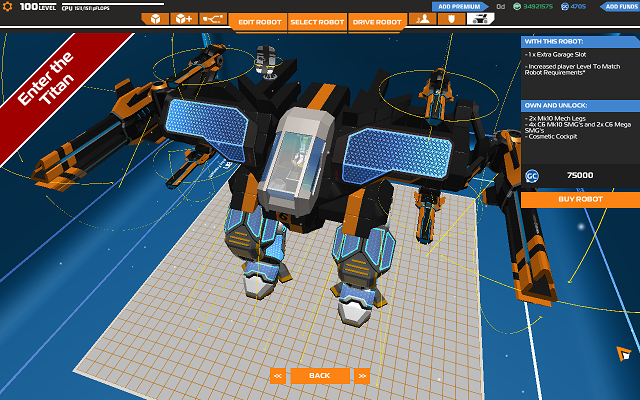640x400 pixels.
Task: Switch to the Edit Robot tab
Action: point(260,22)
